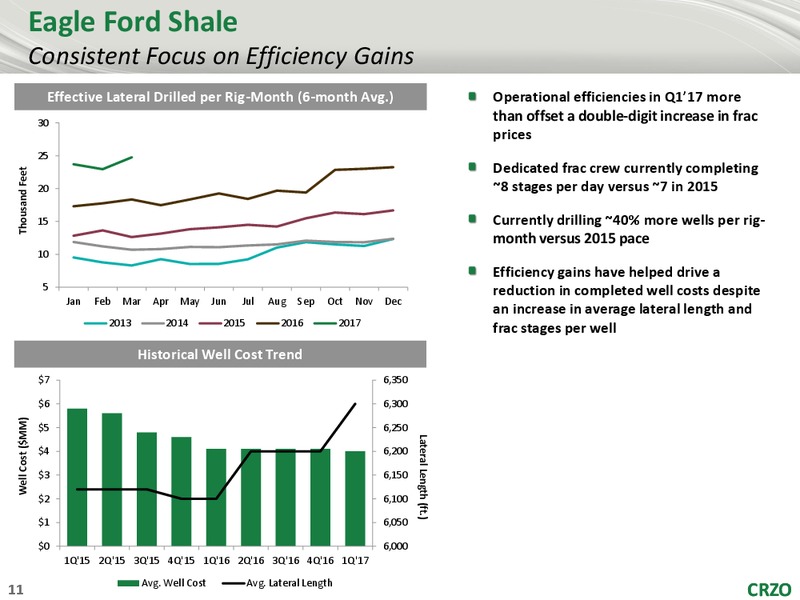Click the green bullet beside 'Operational efficiencies'
800x600 pixels.
(472, 96)
